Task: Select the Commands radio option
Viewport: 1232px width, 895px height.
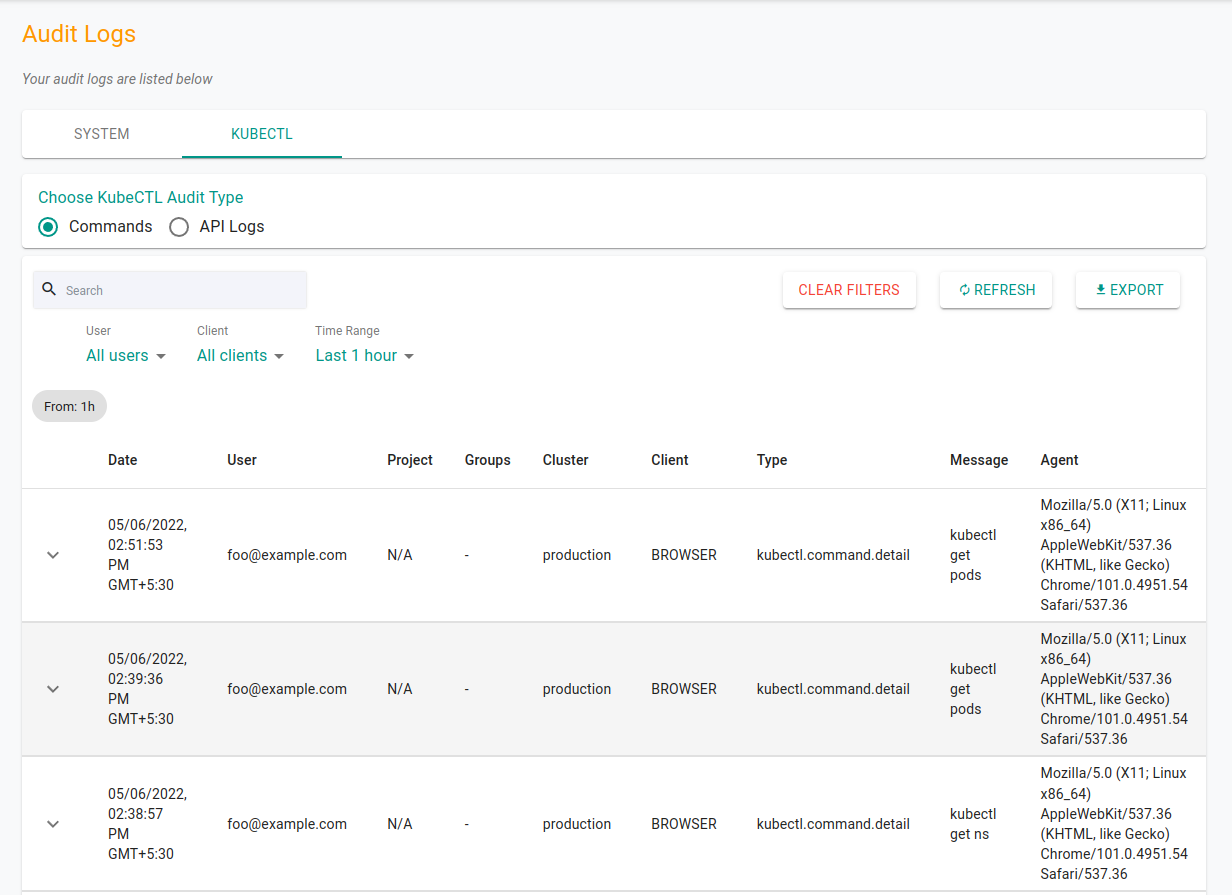Action: 48,226
